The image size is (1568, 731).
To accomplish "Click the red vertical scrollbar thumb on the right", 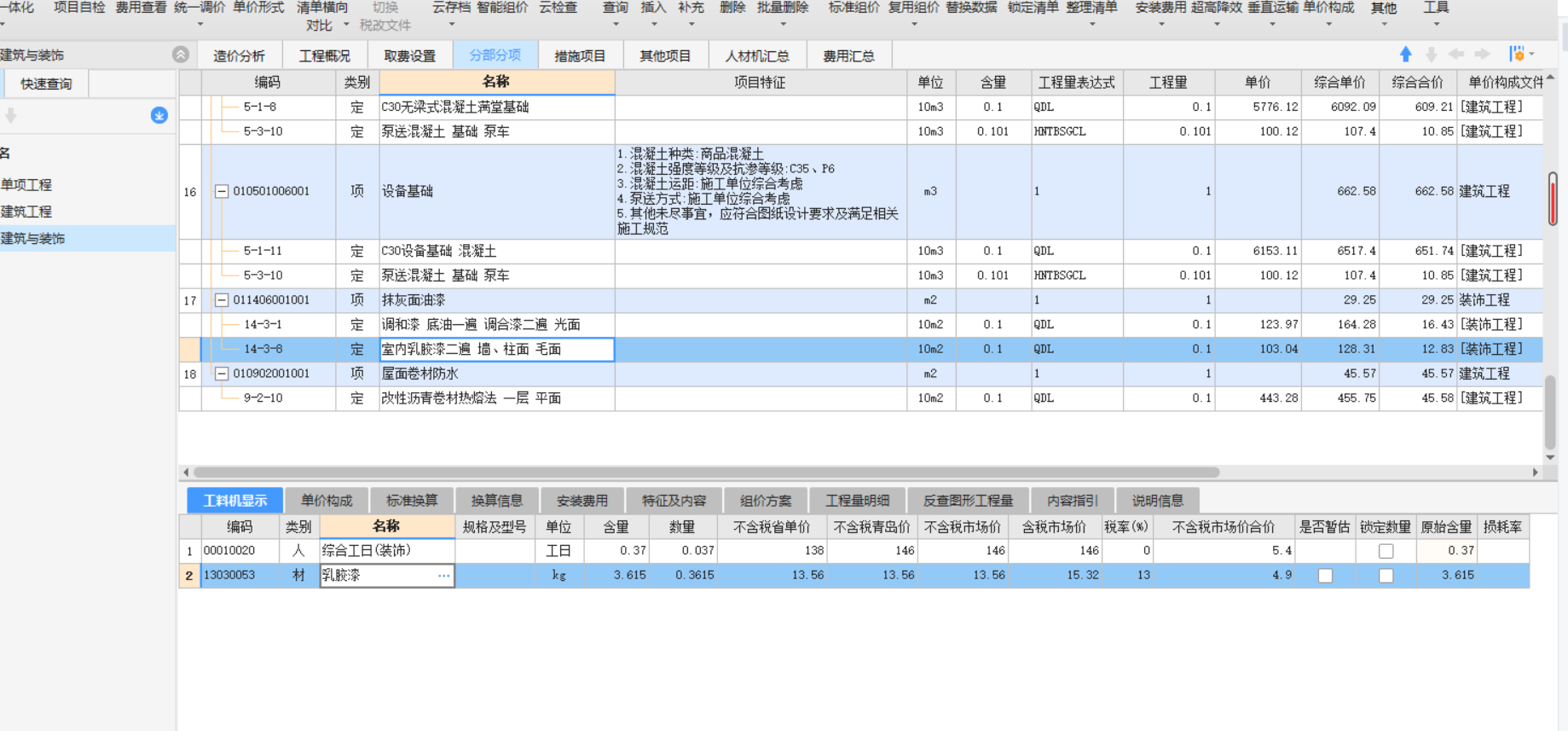I will 1553,199.
